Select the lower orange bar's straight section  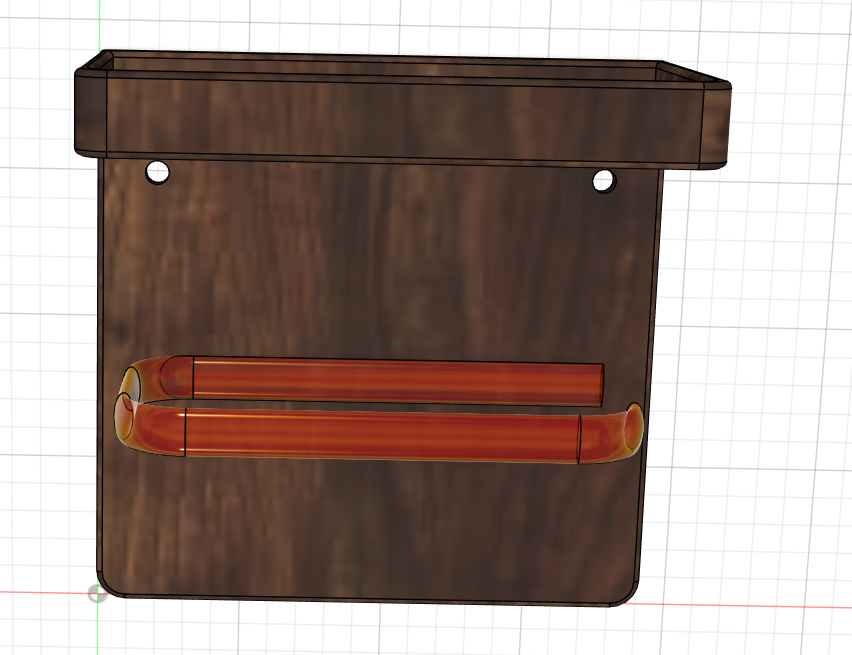point(380,434)
